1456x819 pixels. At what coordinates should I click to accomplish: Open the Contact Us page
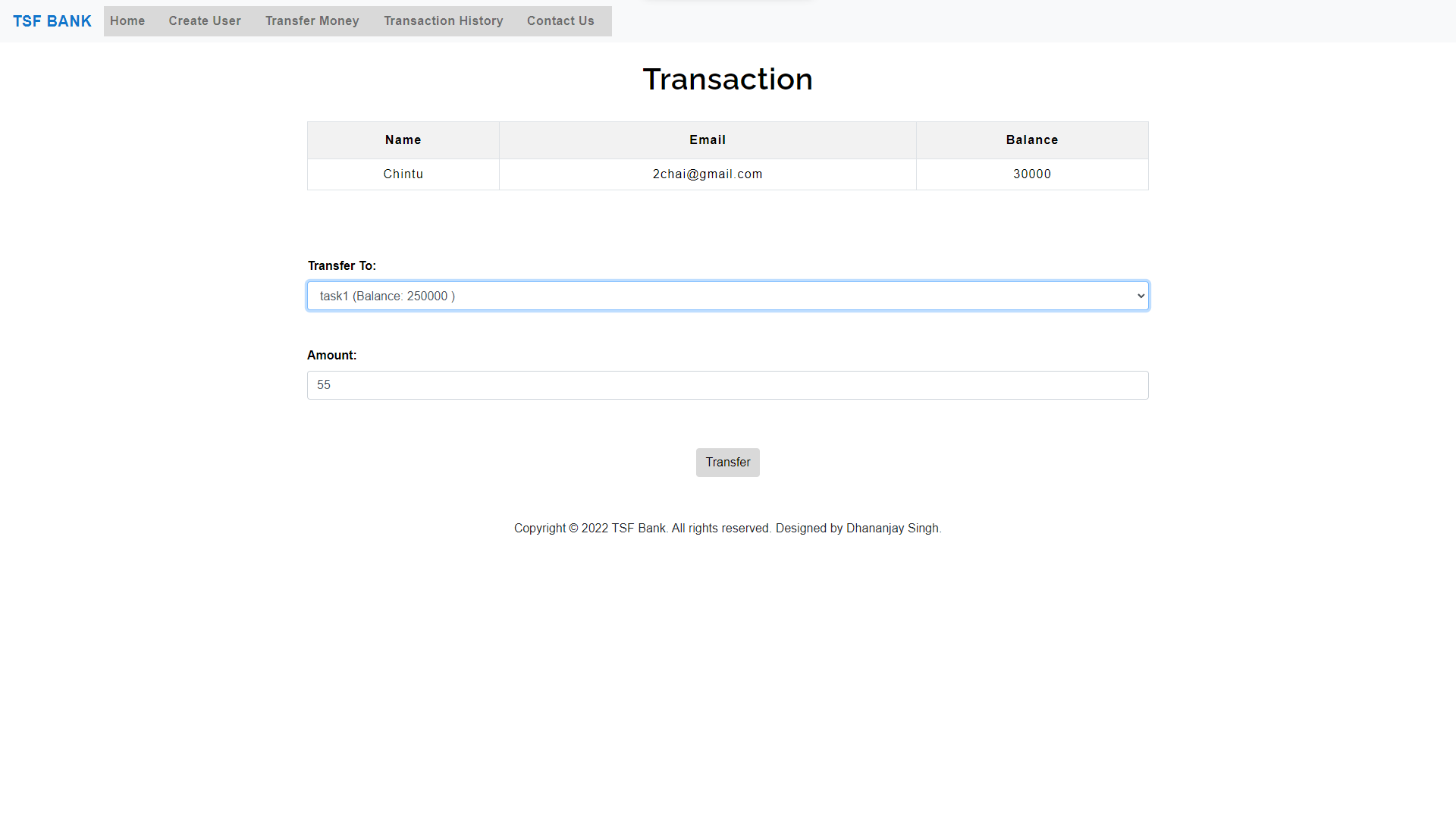[x=560, y=20]
